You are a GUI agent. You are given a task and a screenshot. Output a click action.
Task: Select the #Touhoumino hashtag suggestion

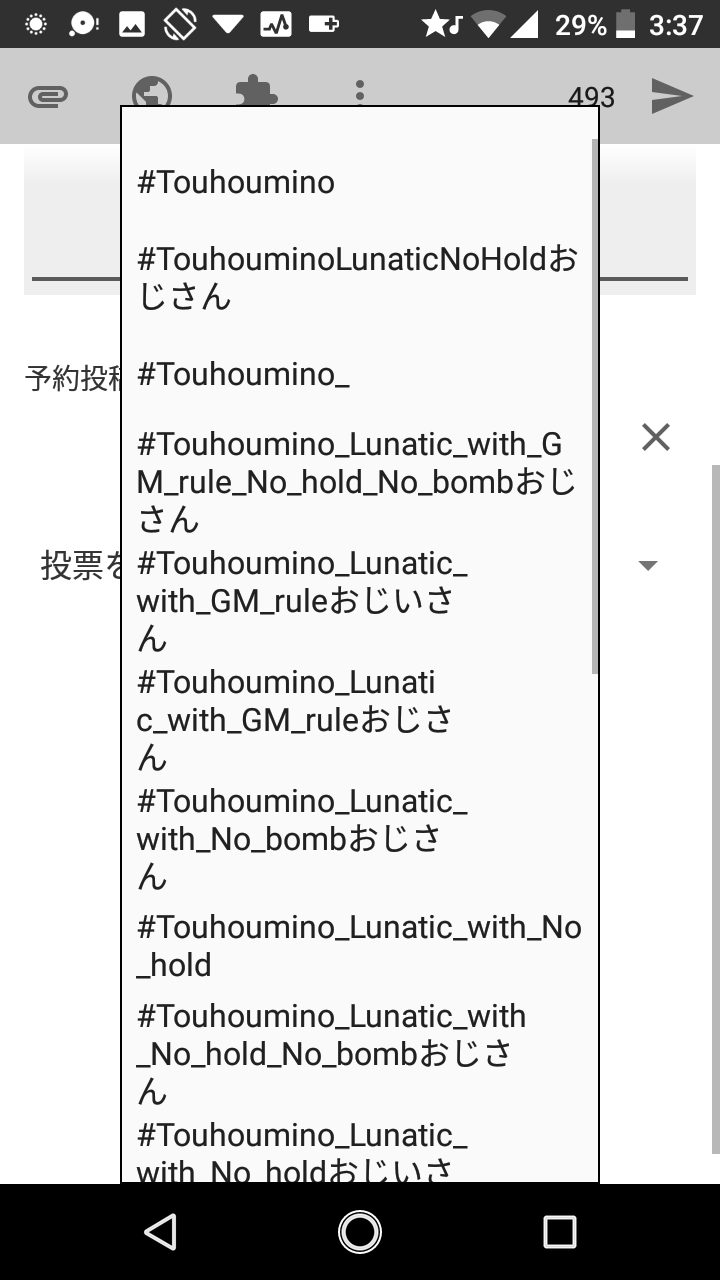tap(236, 182)
